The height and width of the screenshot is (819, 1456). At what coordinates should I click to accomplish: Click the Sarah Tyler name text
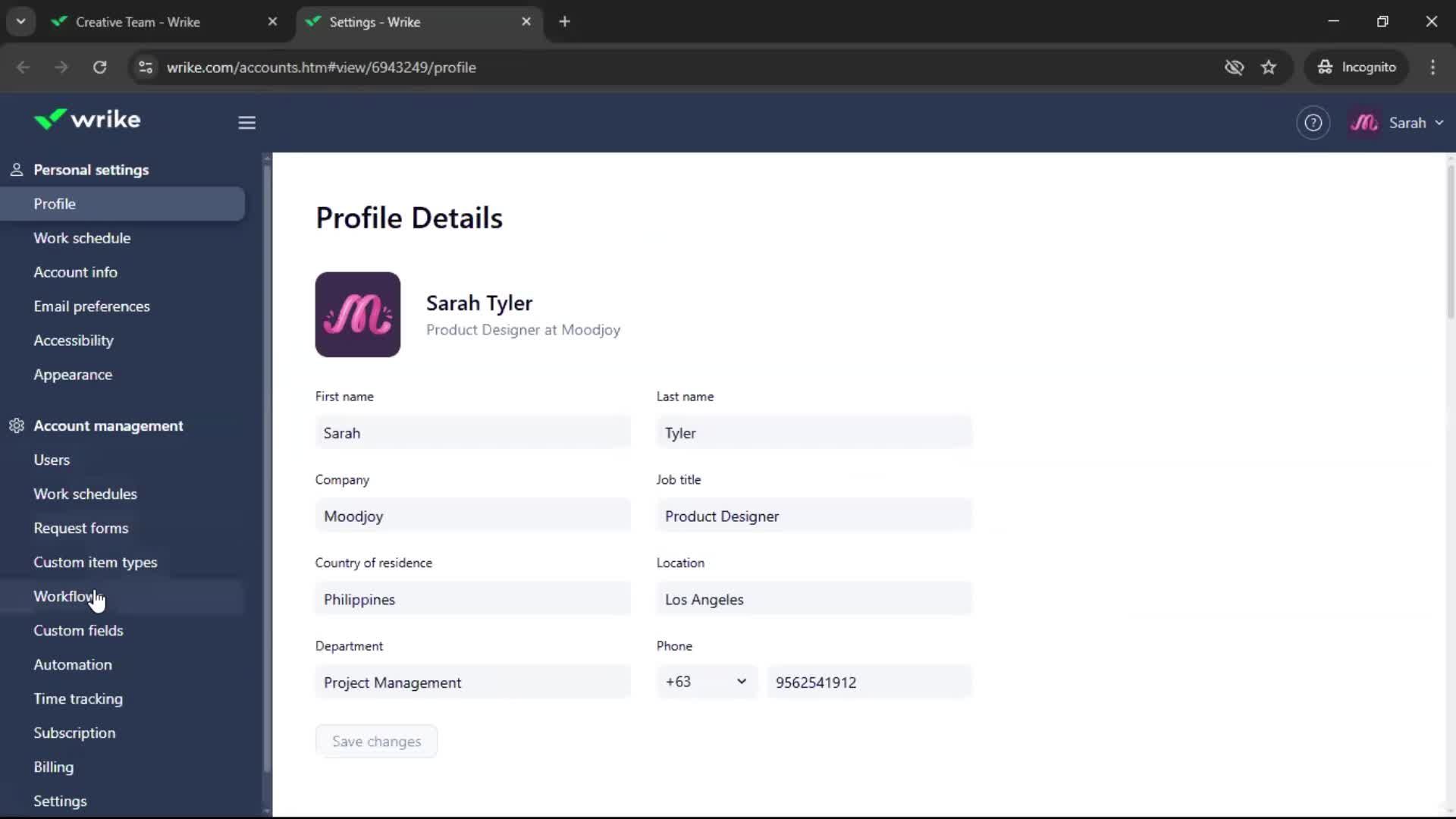point(479,303)
